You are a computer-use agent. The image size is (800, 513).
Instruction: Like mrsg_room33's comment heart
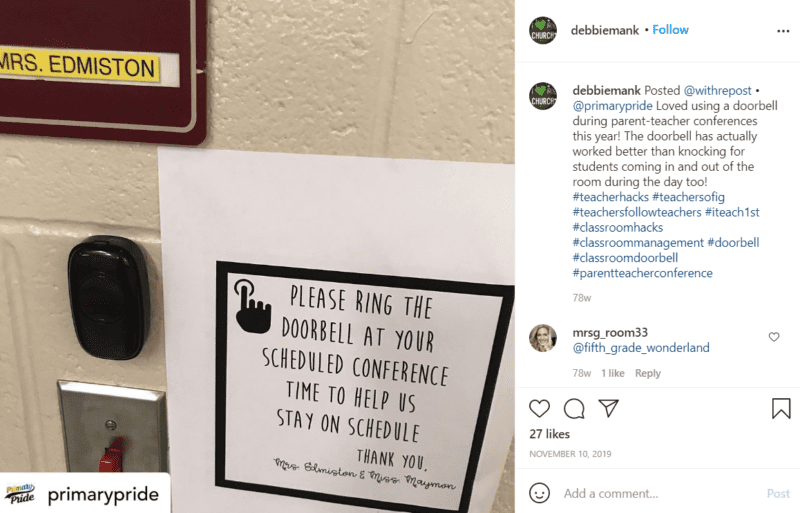click(x=774, y=337)
